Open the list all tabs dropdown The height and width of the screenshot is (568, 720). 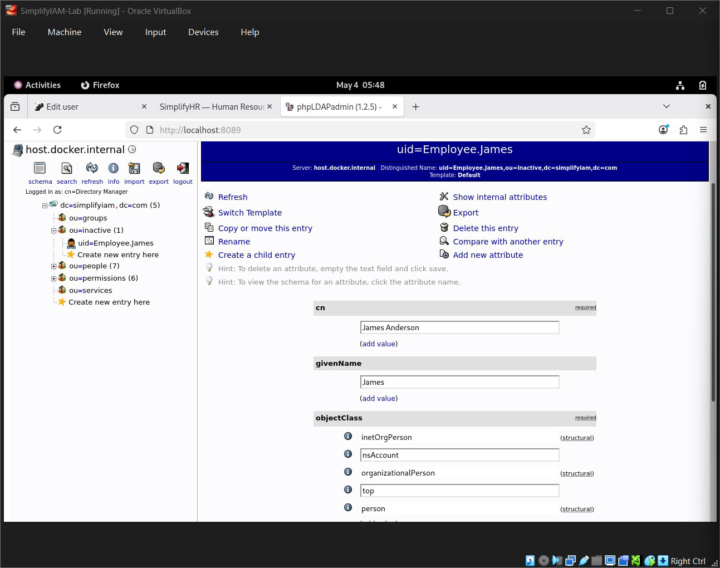666,107
